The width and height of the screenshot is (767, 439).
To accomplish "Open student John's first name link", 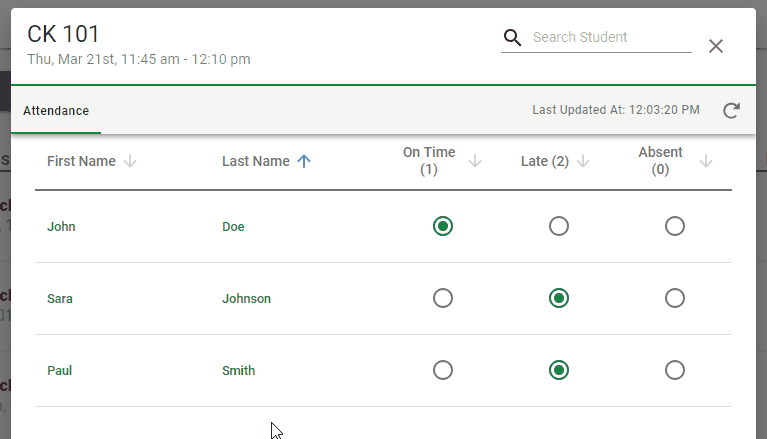I will pyautogui.click(x=61, y=227).
